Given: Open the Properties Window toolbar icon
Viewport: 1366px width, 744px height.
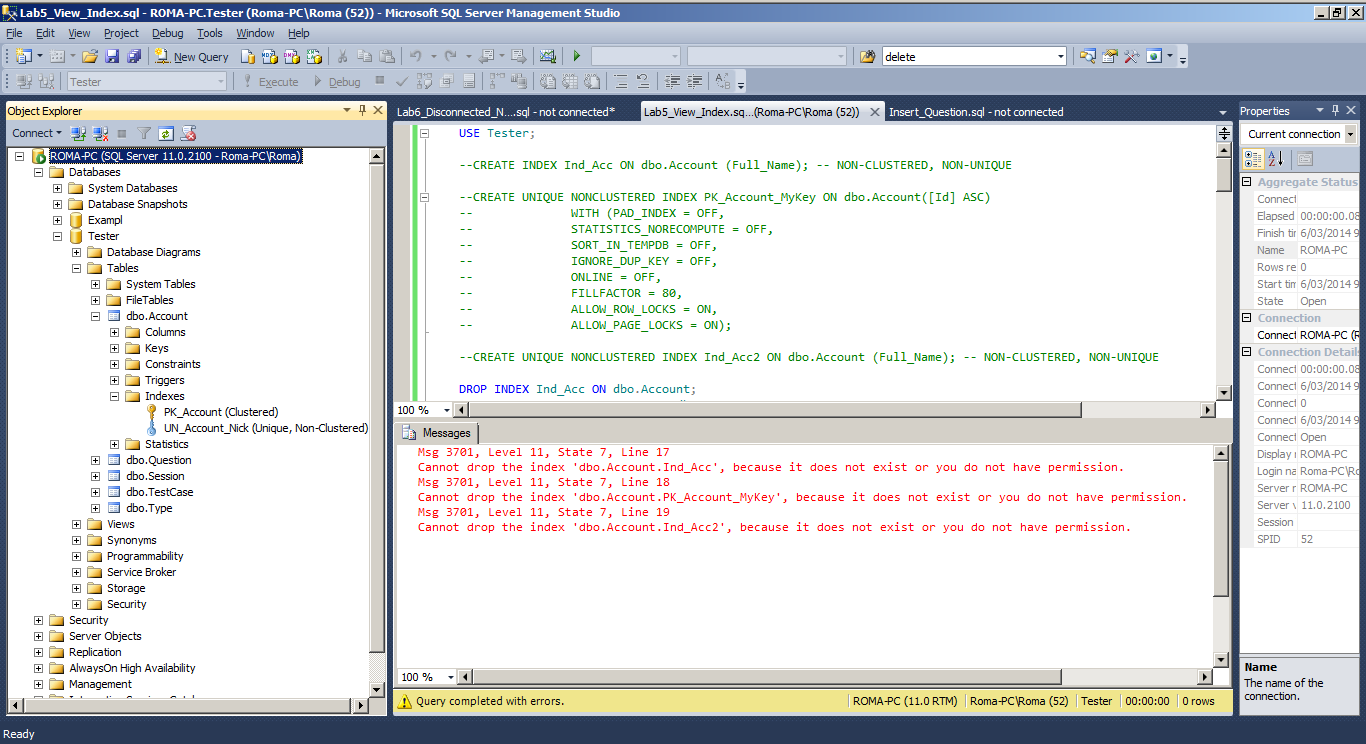Looking at the screenshot, I should pyautogui.click(x=1110, y=57).
